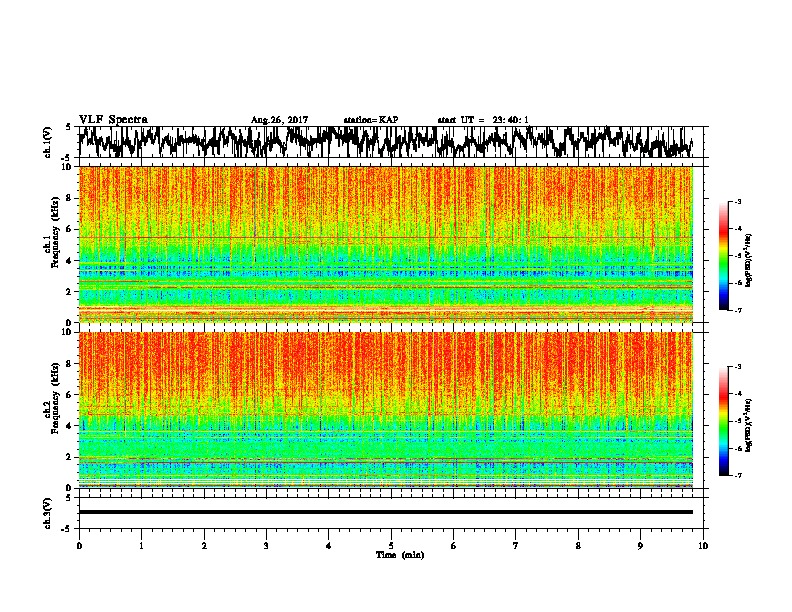Click the "-3" tick of the ch.2 colorbar
The height and width of the screenshot is (612, 792).
pyautogui.click(x=737, y=367)
